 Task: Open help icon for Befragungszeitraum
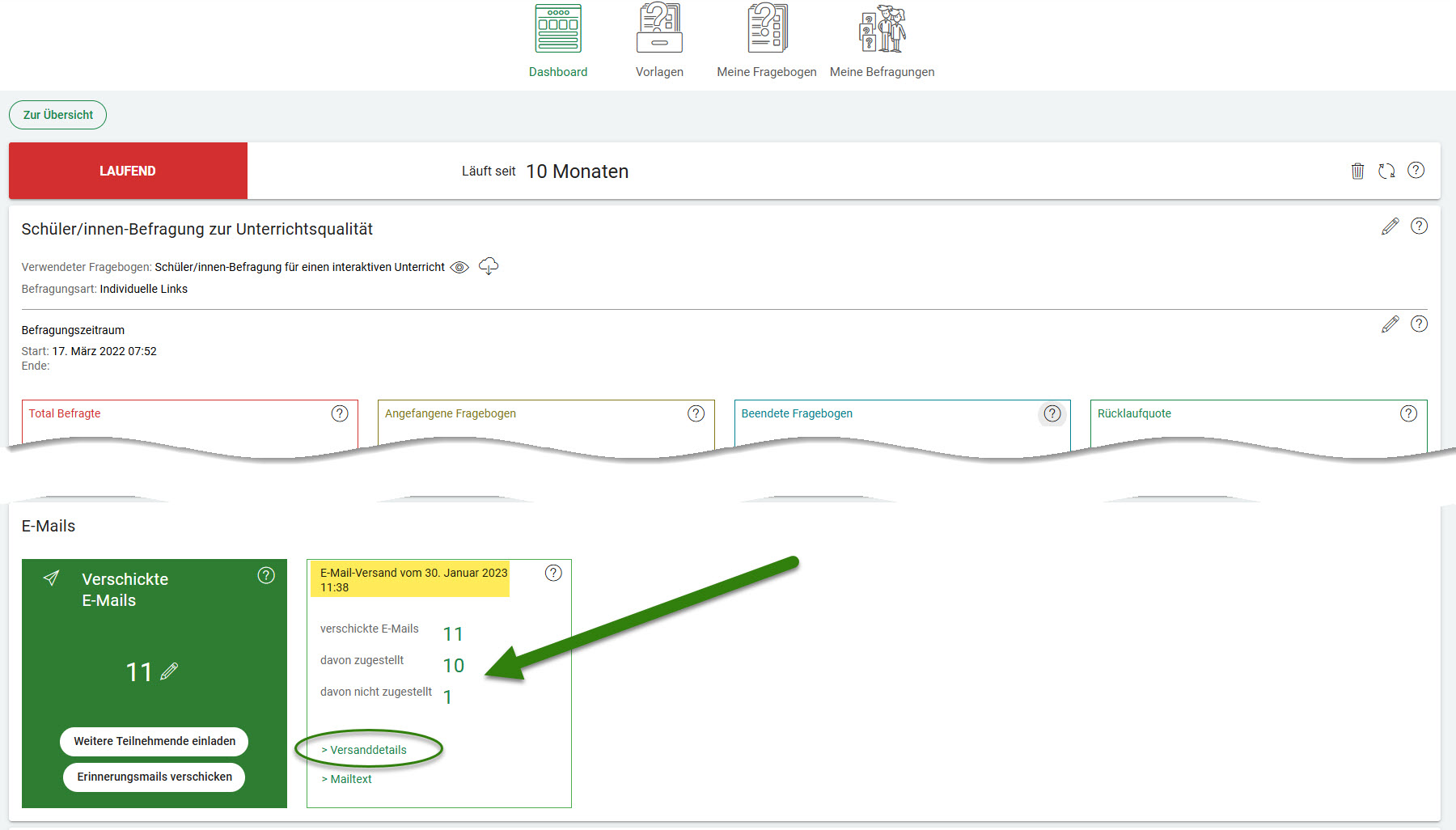coord(1419,324)
